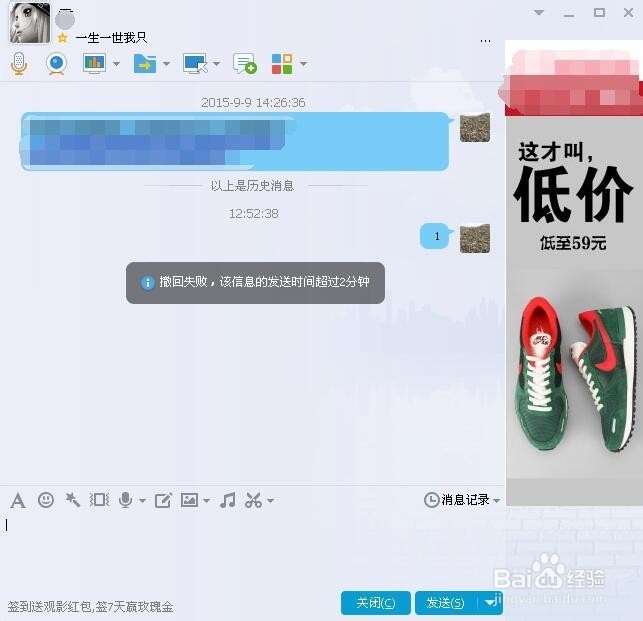Viewport: 643px width, 621px height.
Task: Click the music note icon
Action: [228, 500]
